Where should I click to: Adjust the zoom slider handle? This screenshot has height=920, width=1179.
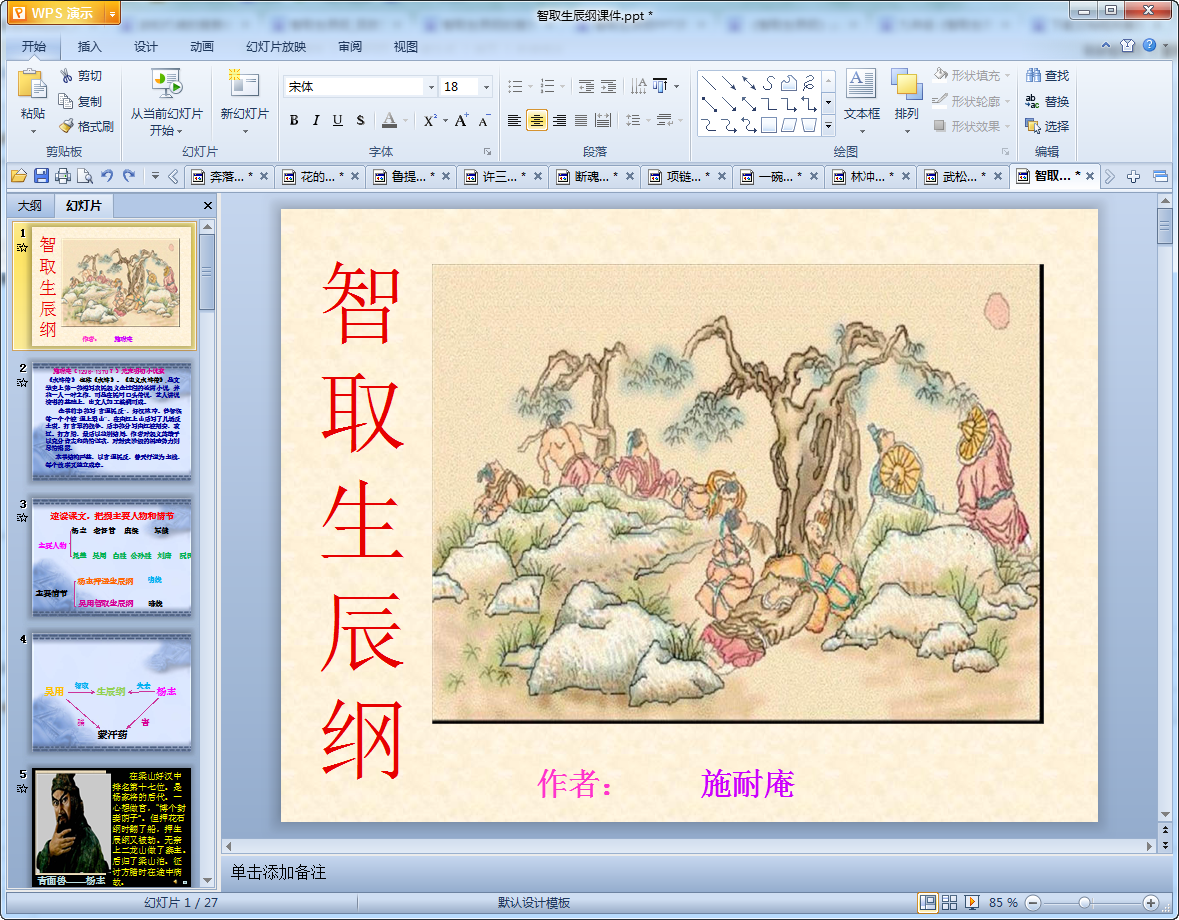[1084, 903]
